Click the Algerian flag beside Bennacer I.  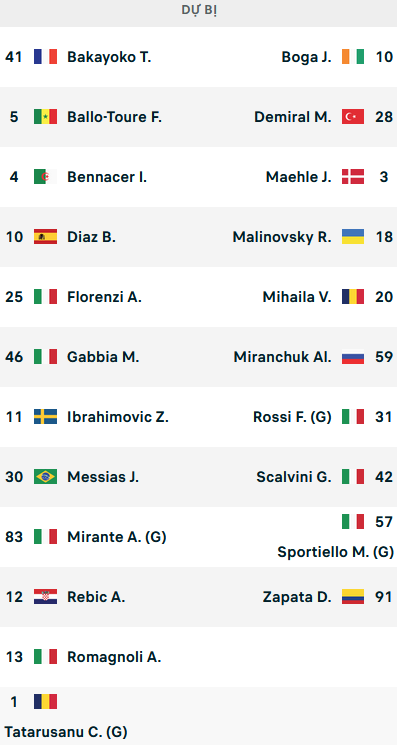point(45,176)
